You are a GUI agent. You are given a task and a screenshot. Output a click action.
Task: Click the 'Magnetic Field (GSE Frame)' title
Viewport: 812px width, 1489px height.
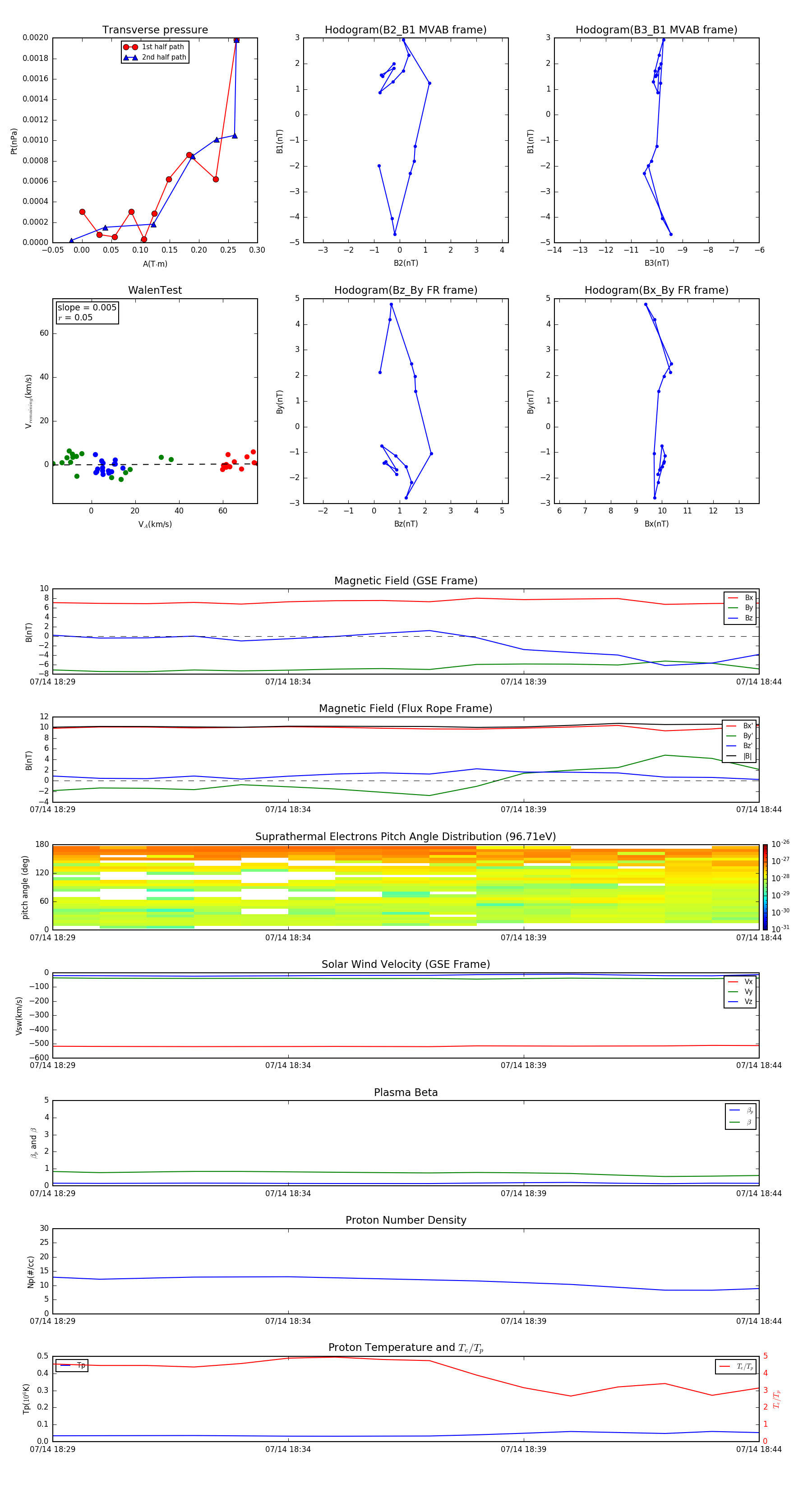pos(406,581)
